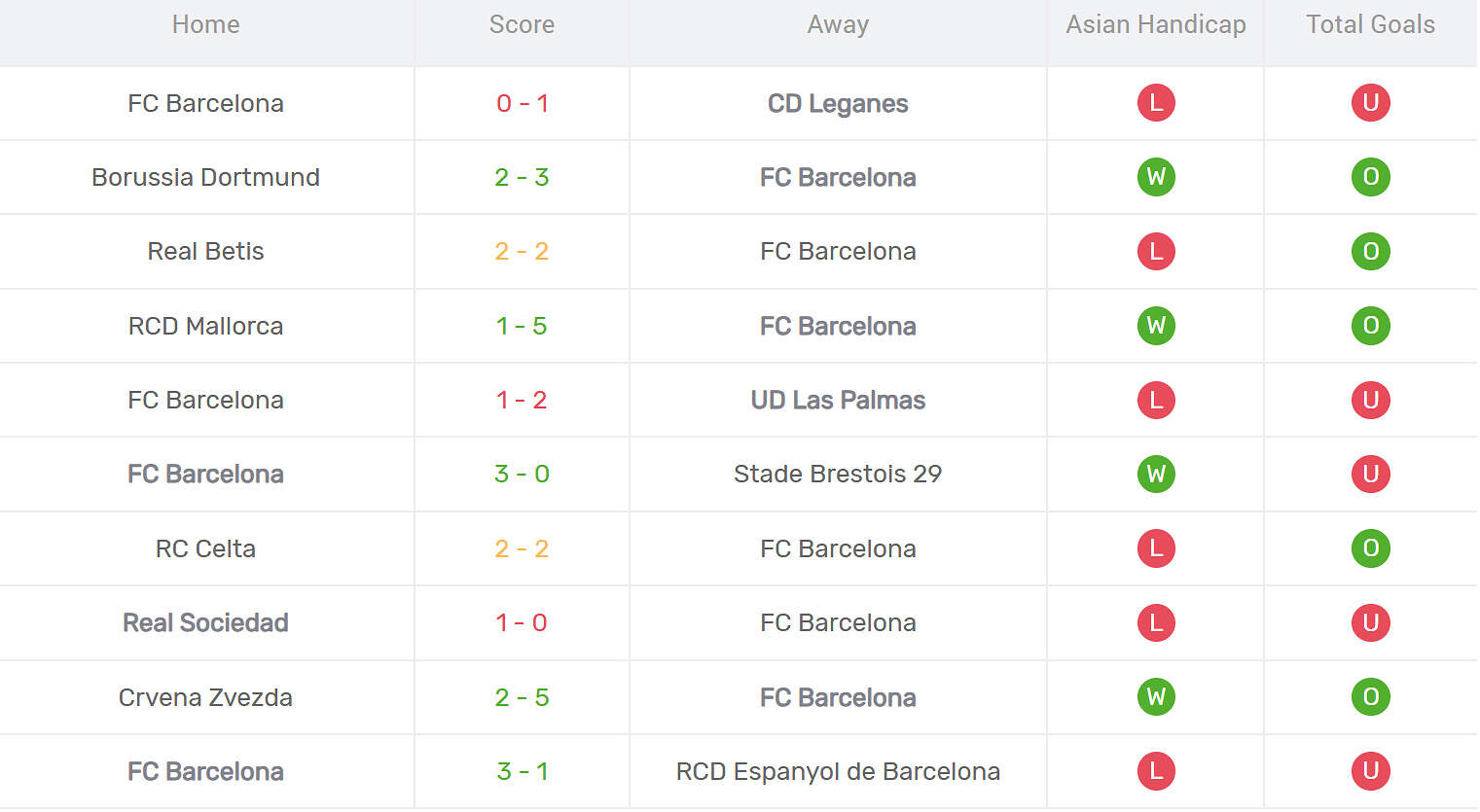Open the RCD Espanyol de Barcelona link
This screenshot has width=1480, height=812.
838,771
